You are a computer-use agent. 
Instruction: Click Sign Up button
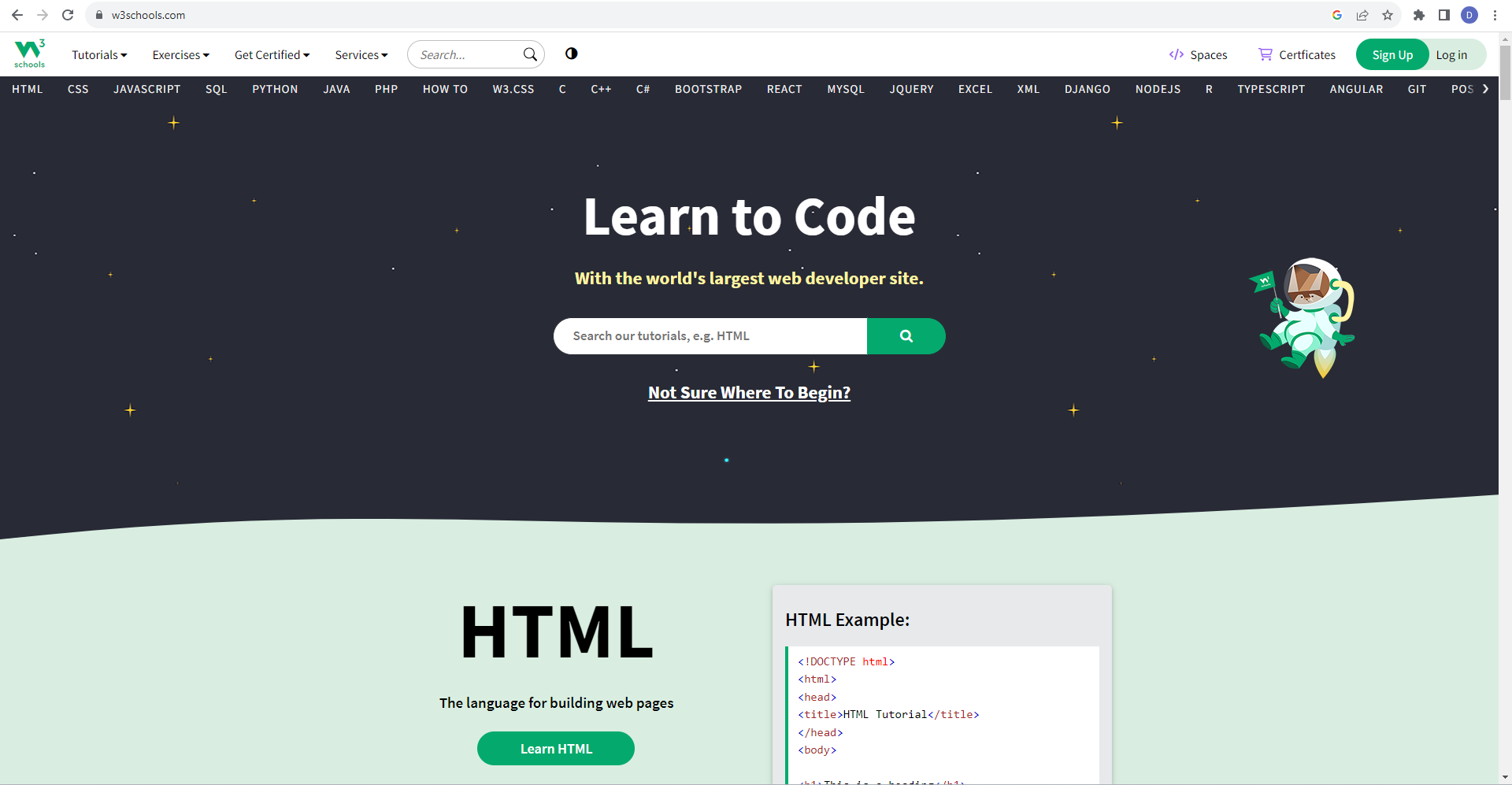click(x=1392, y=54)
